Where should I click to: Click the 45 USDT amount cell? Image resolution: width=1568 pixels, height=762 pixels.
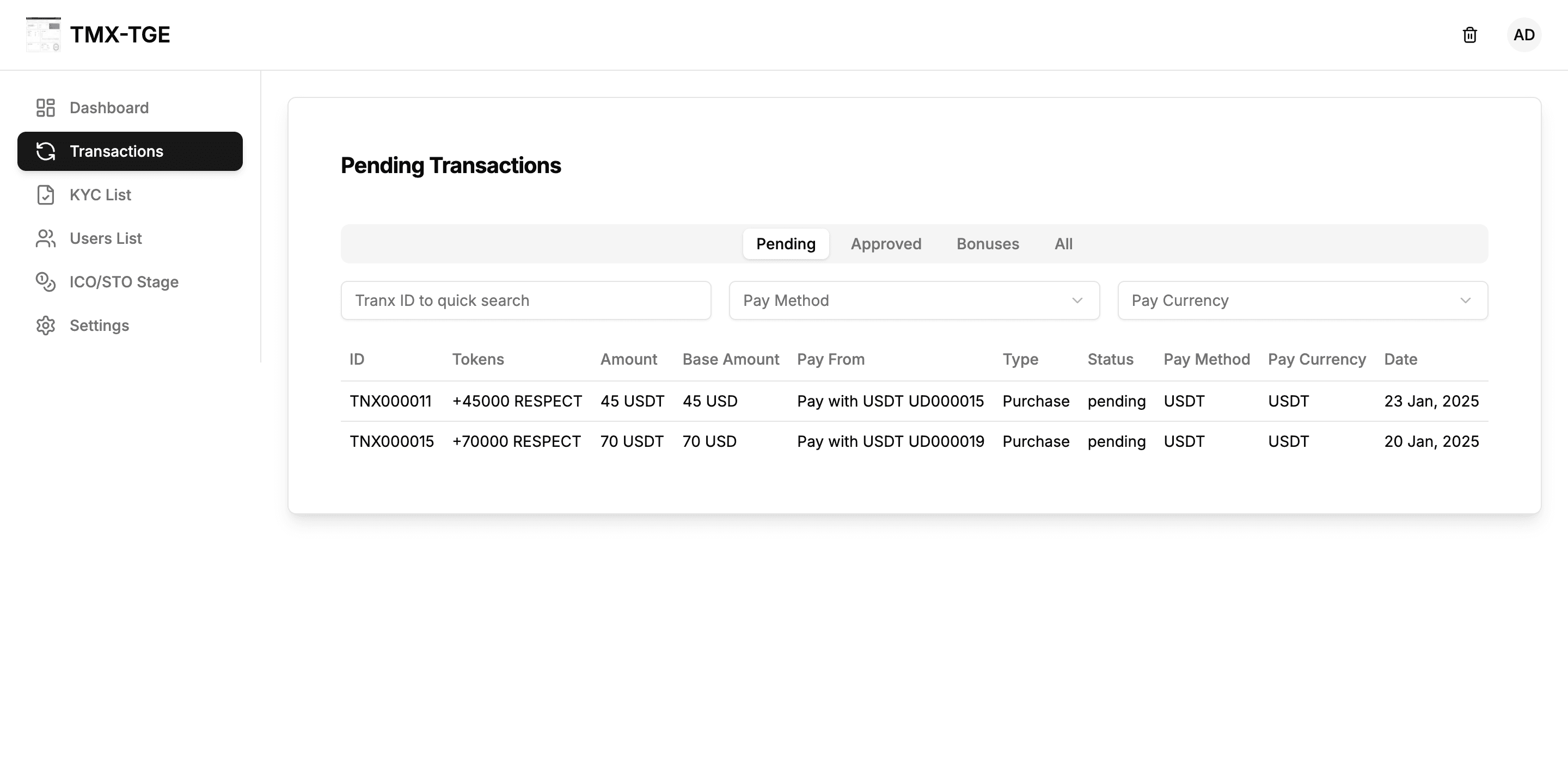(632, 402)
